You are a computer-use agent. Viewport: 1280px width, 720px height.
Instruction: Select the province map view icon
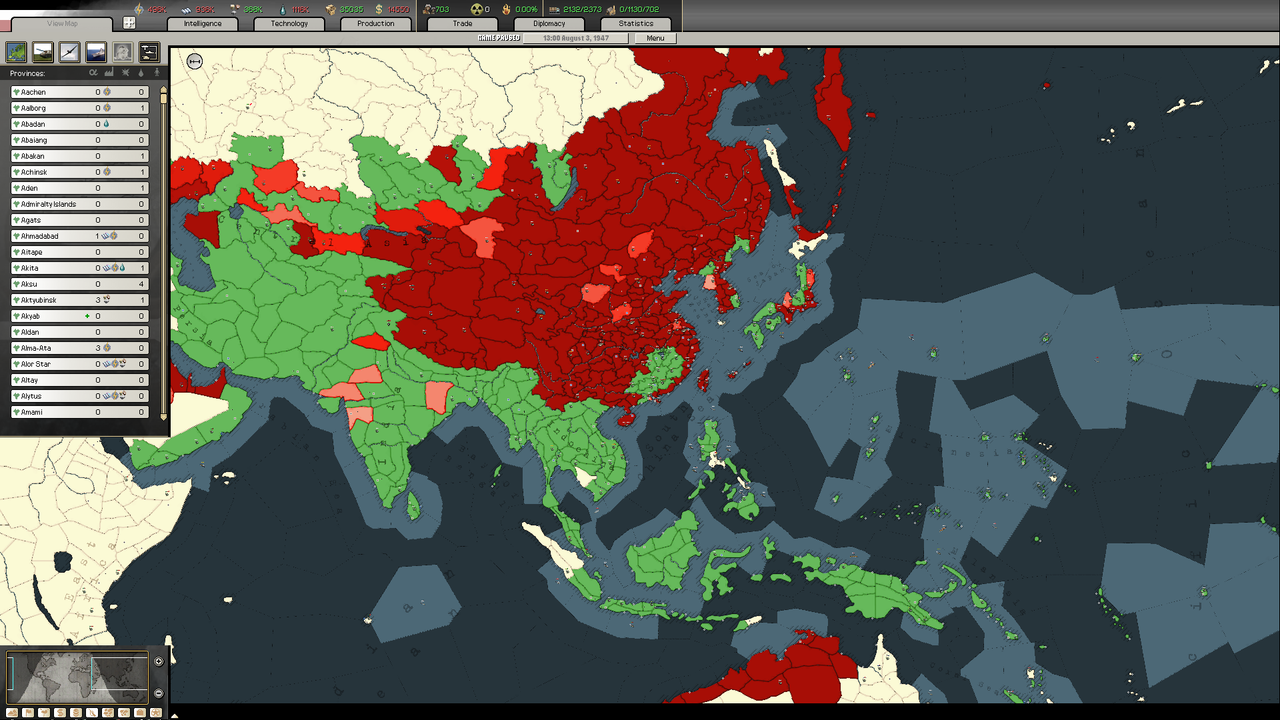tap(16, 51)
